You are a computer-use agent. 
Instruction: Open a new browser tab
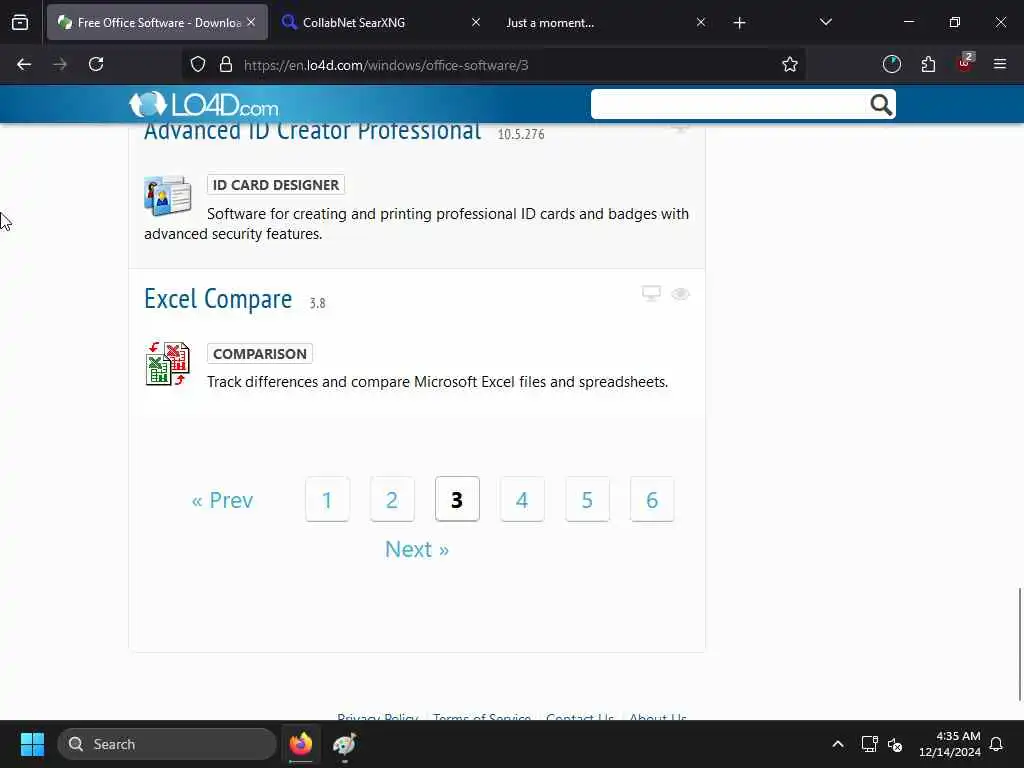point(739,23)
